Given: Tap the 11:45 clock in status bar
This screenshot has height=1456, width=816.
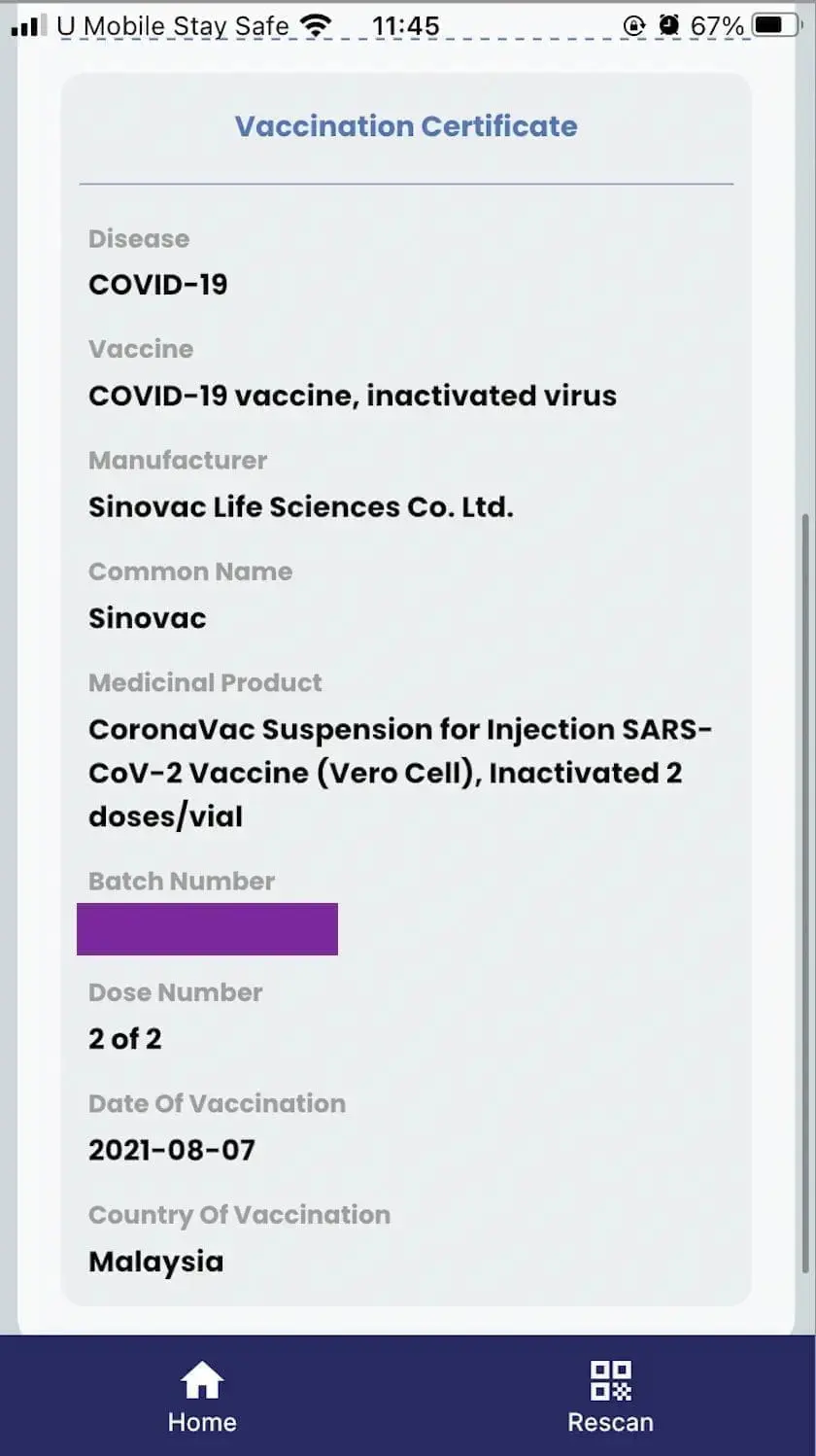Looking at the screenshot, I should [x=406, y=26].
